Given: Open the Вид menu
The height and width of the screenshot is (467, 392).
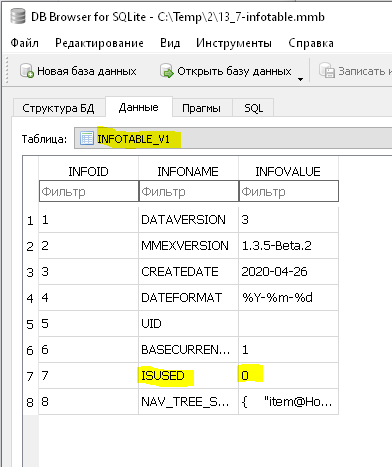Looking at the screenshot, I should (x=170, y=43).
